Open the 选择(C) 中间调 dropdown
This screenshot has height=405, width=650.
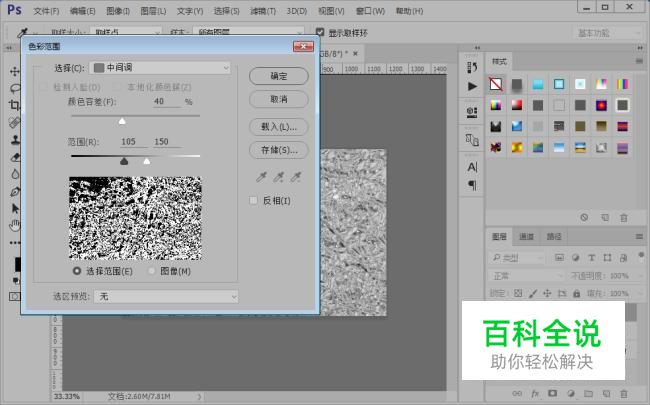(160, 68)
